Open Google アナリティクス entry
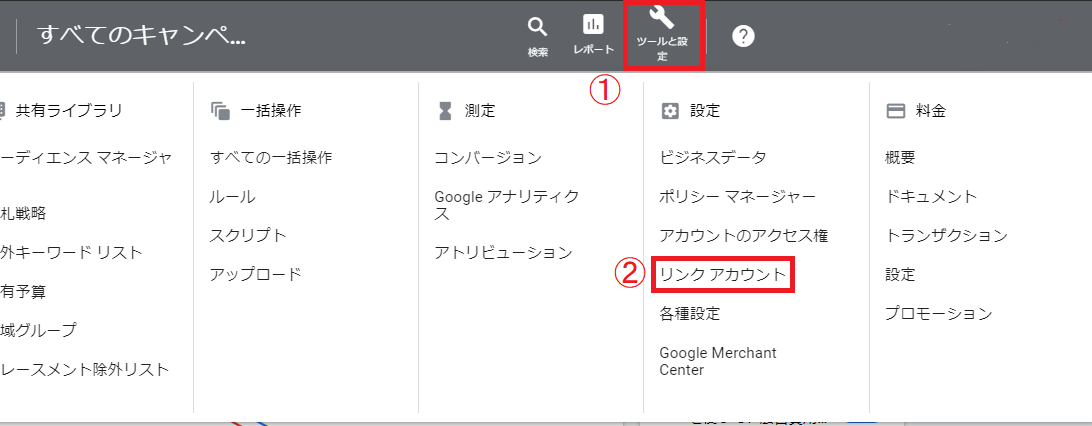The image size is (1092, 426). pos(506,205)
